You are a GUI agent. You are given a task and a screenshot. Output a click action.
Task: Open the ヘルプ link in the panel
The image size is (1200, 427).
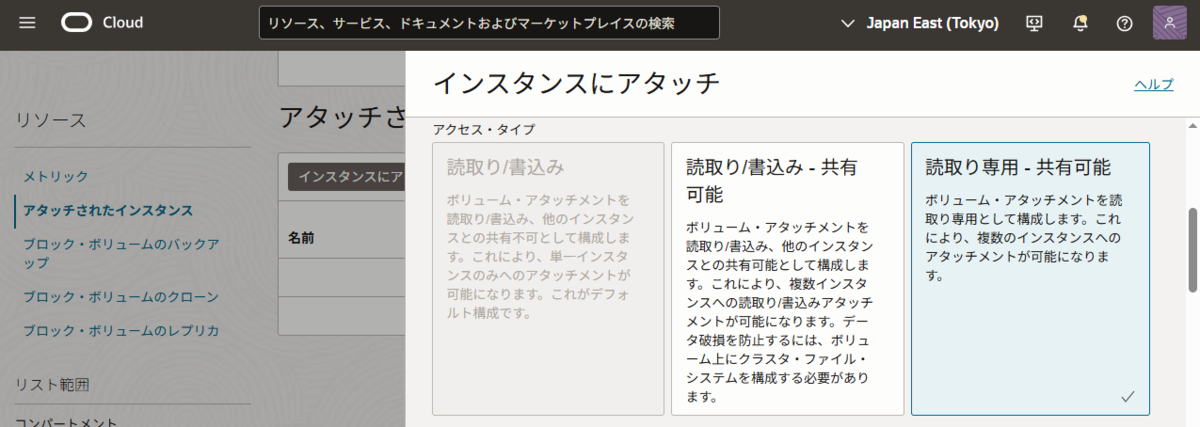(1154, 84)
